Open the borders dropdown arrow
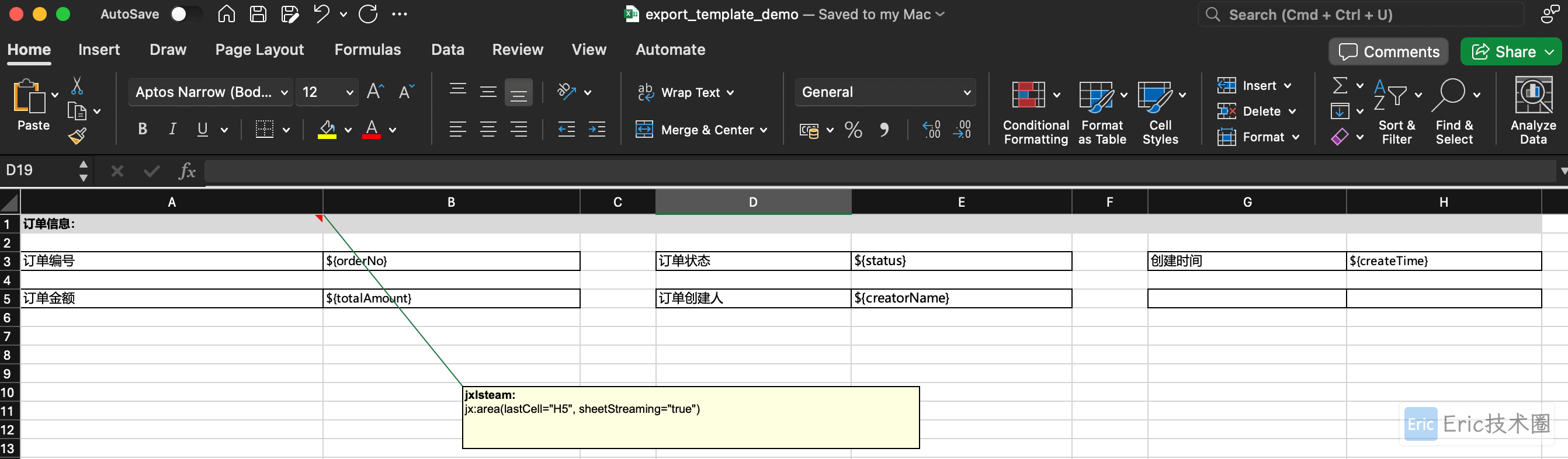1568x459 pixels. tap(286, 130)
